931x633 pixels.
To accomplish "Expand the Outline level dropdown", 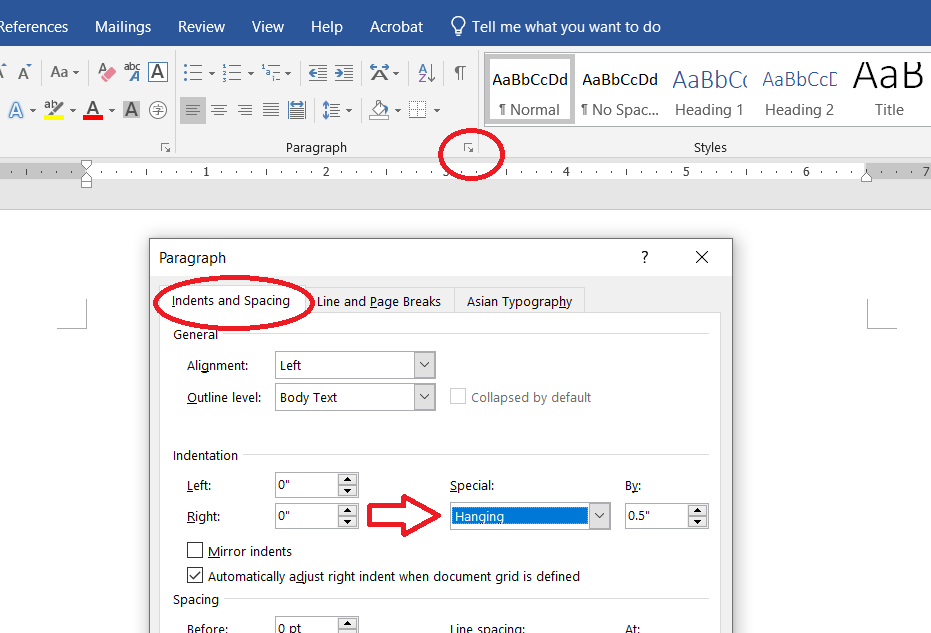I will 425,397.
